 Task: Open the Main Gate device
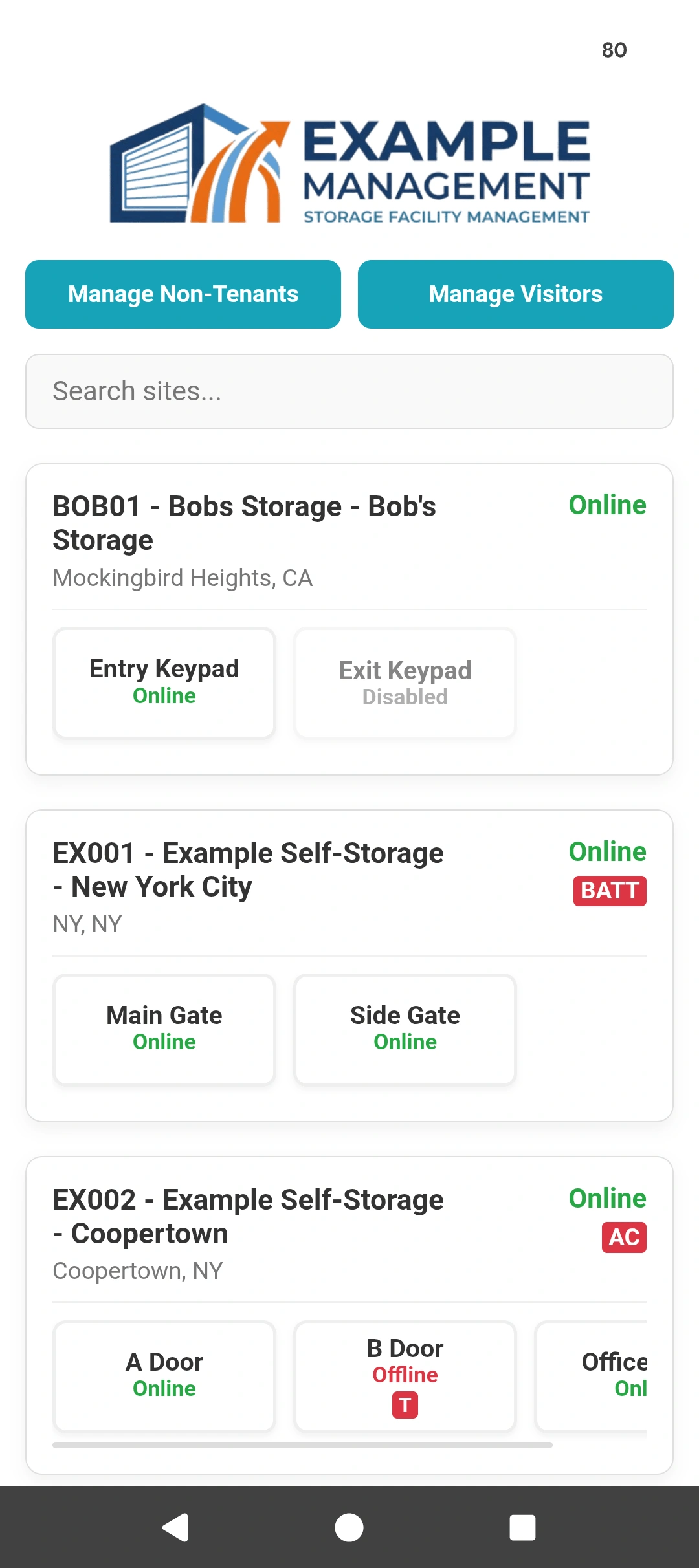point(164,1029)
